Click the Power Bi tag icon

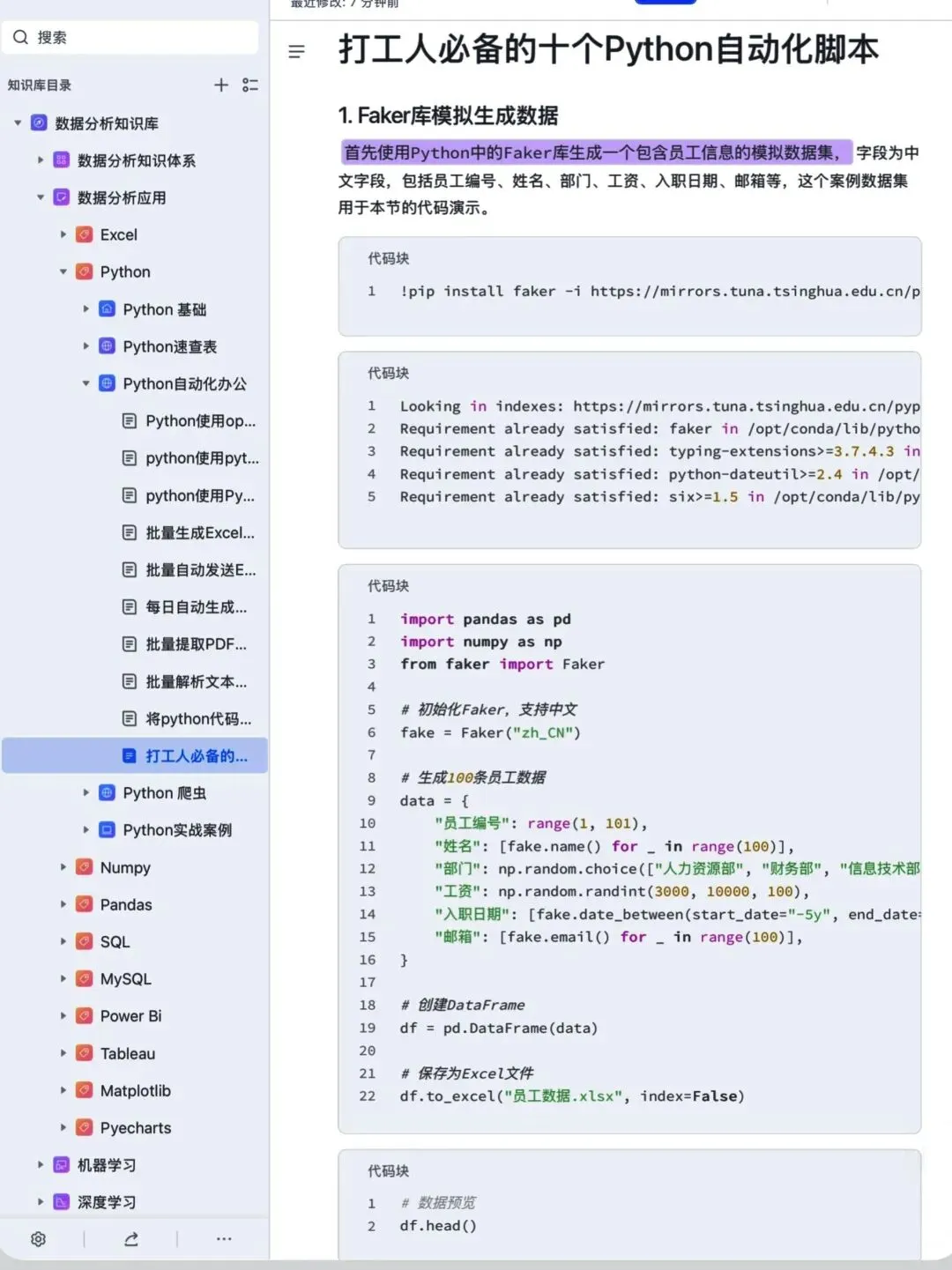[84, 1015]
